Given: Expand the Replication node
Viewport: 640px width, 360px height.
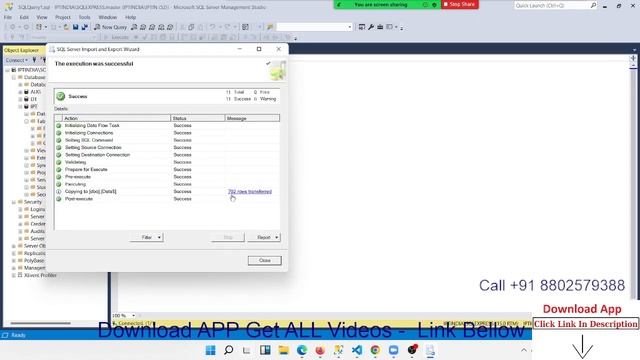Looking at the screenshot, I should pyautogui.click(x=13, y=253).
